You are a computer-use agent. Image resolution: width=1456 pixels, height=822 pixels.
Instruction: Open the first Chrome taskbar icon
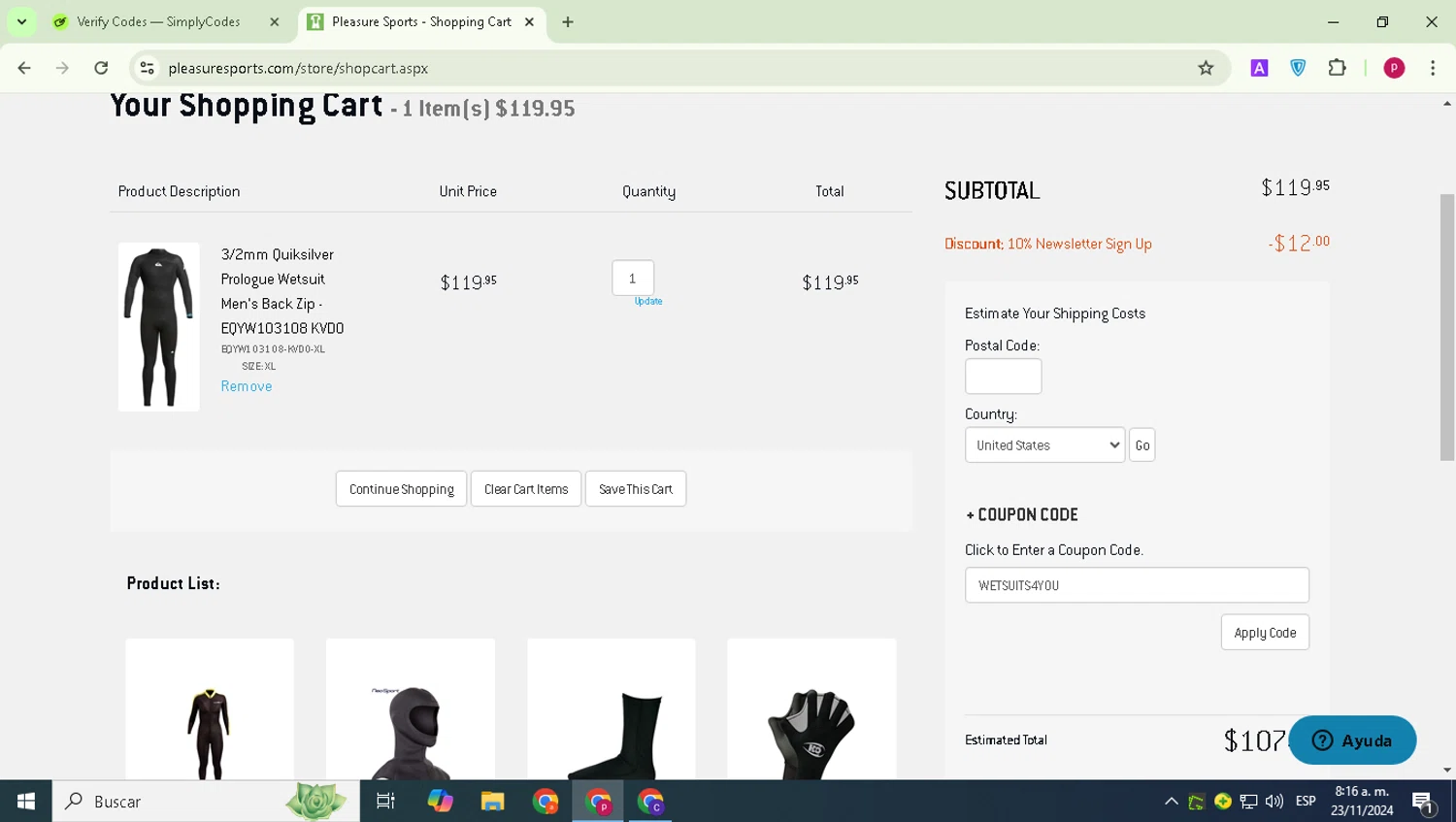click(545, 802)
